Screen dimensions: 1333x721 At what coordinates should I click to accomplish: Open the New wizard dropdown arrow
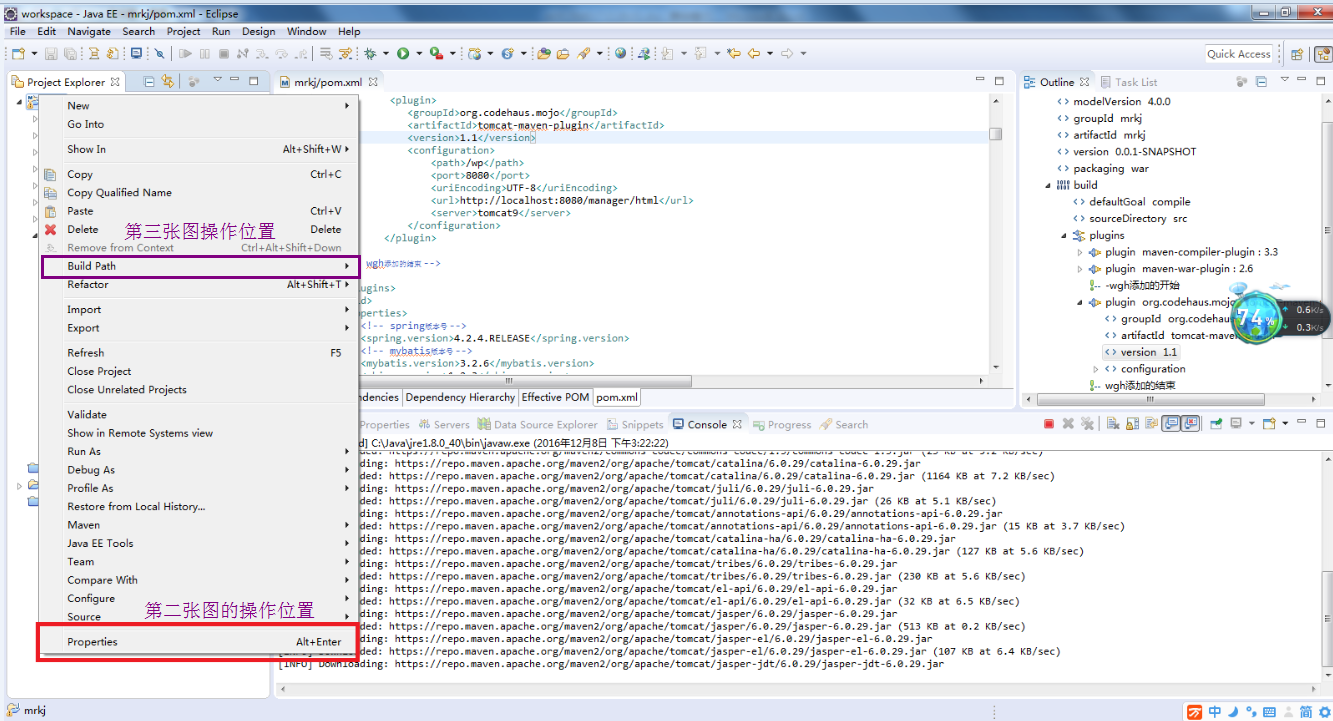(34, 54)
